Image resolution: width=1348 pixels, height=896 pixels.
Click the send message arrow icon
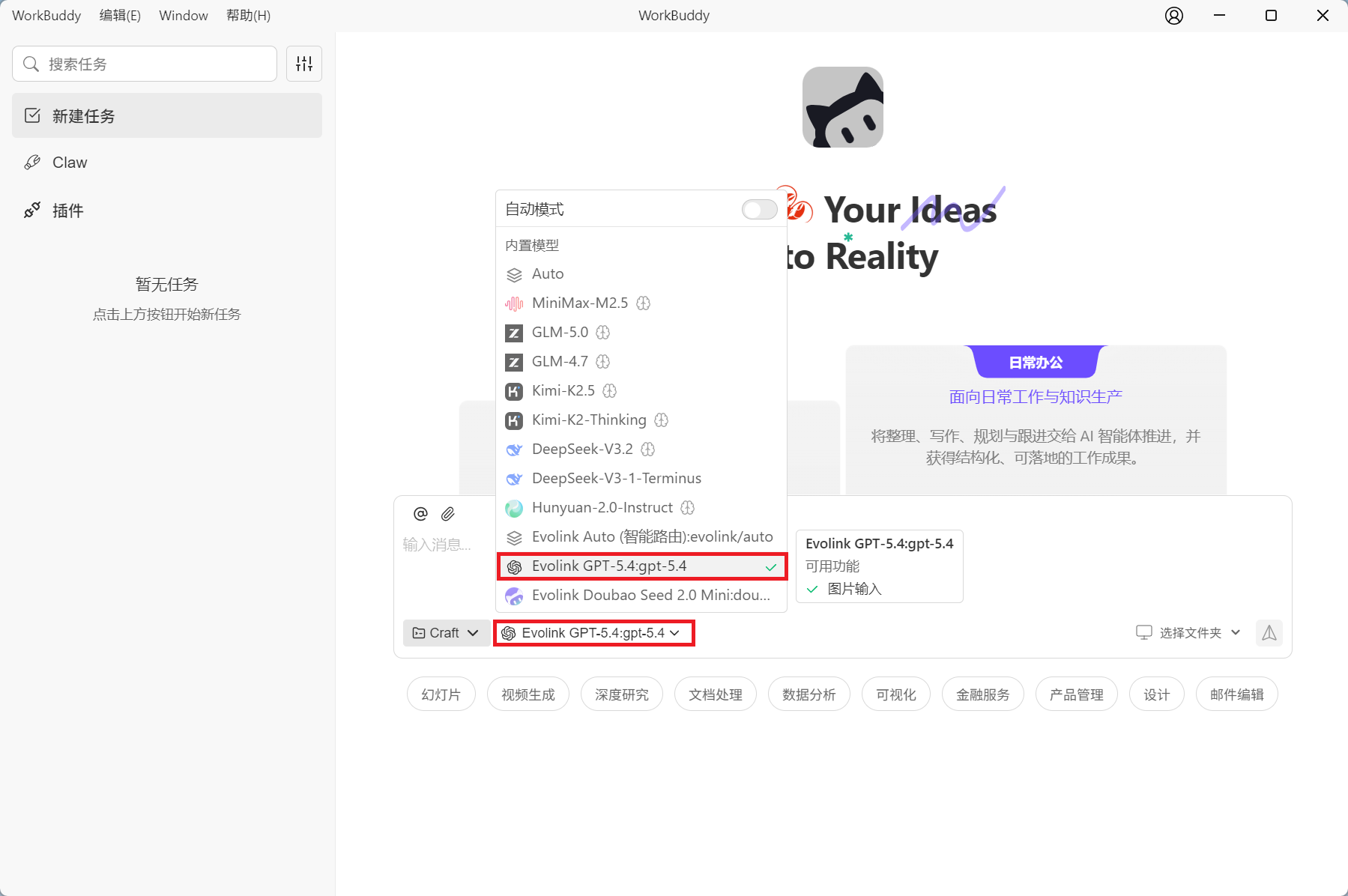[x=1269, y=633]
